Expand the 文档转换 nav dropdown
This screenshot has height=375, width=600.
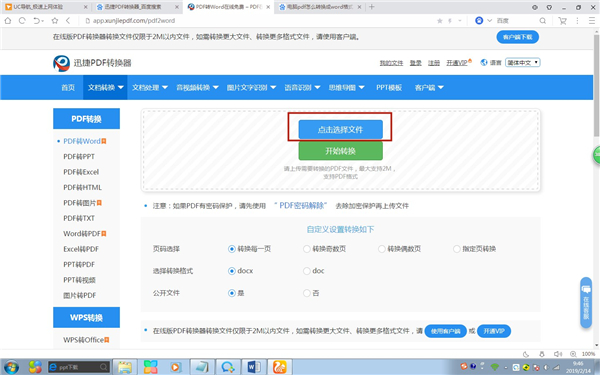click(105, 88)
